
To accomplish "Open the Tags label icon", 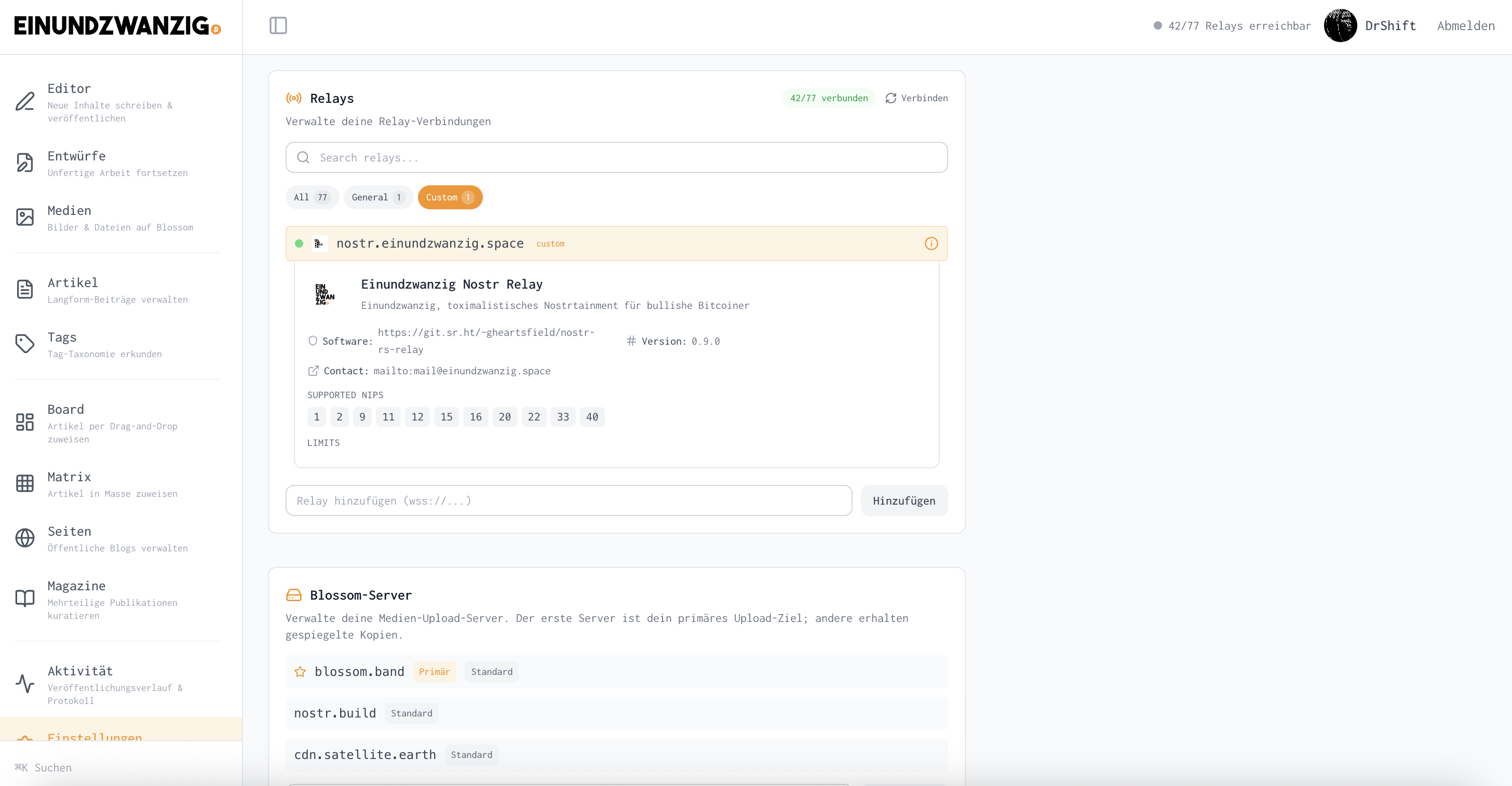I will 24,344.
